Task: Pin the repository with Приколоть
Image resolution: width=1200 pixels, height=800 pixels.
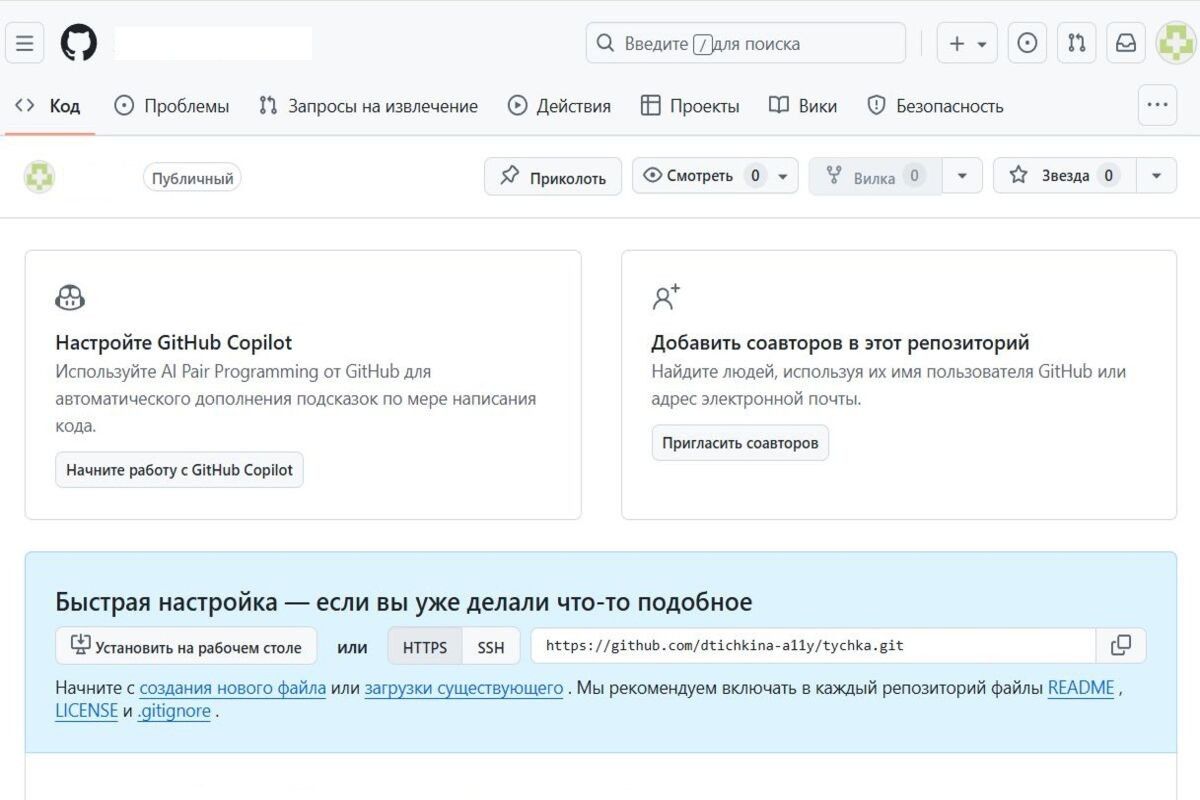Action: [552, 175]
